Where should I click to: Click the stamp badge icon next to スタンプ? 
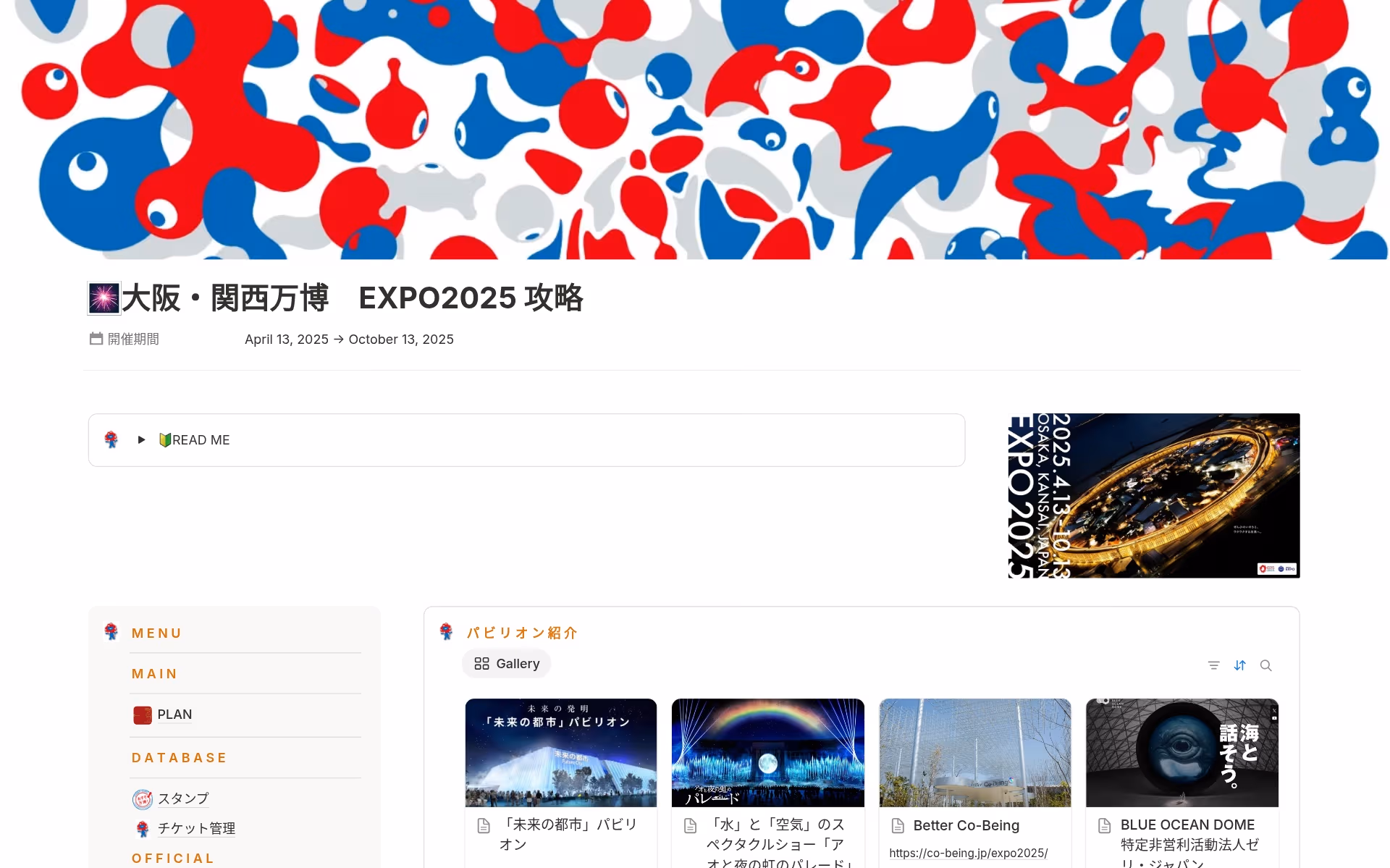click(x=143, y=799)
